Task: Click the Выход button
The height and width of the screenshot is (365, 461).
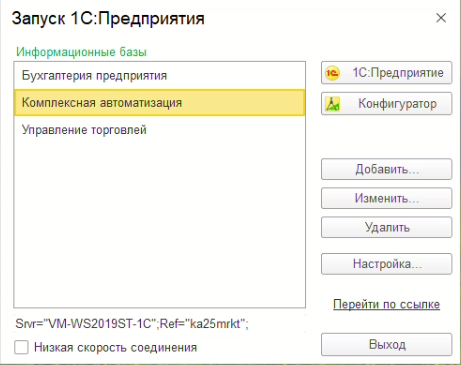Action: tap(386, 345)
